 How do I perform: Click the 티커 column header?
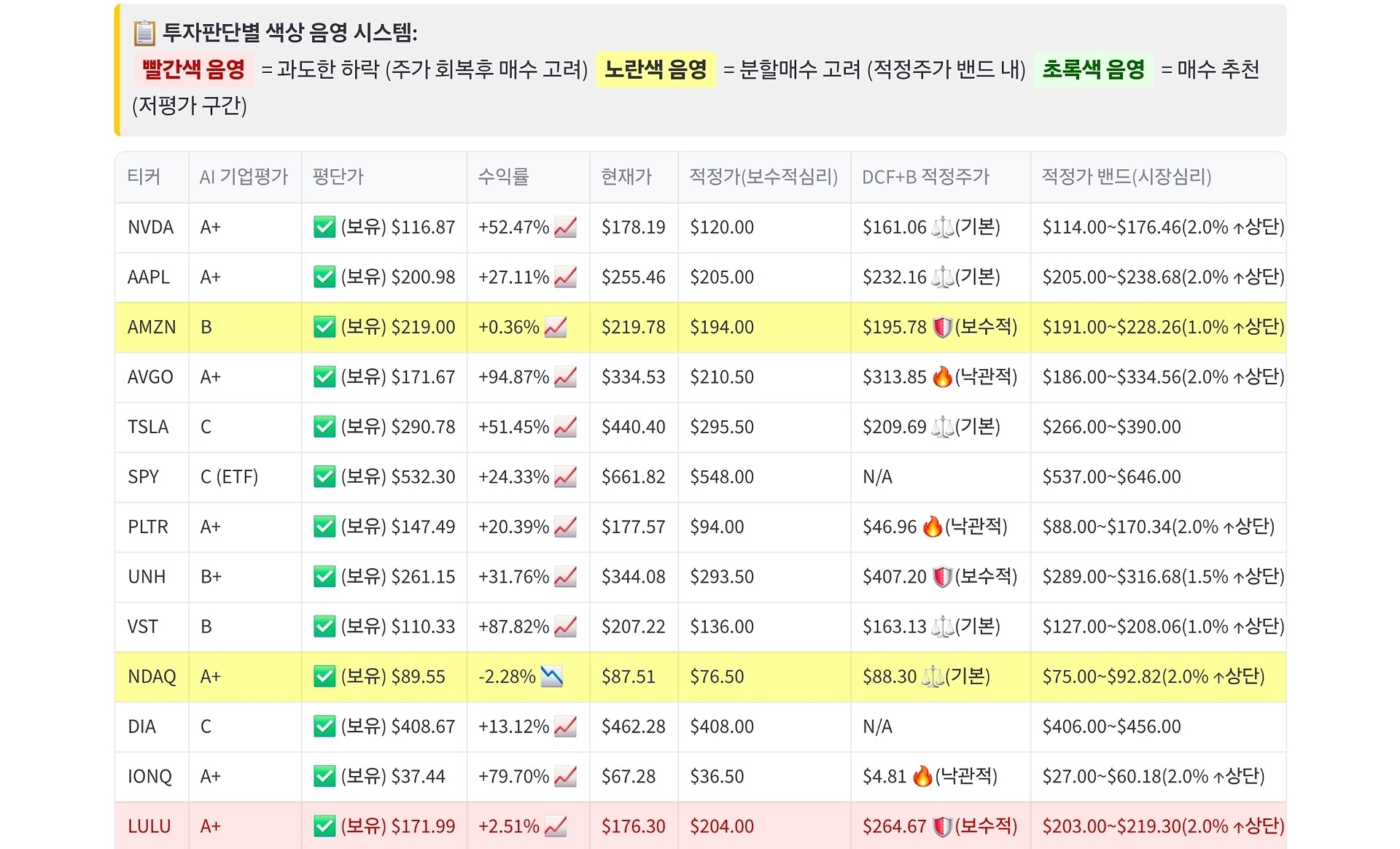point(144,177)
